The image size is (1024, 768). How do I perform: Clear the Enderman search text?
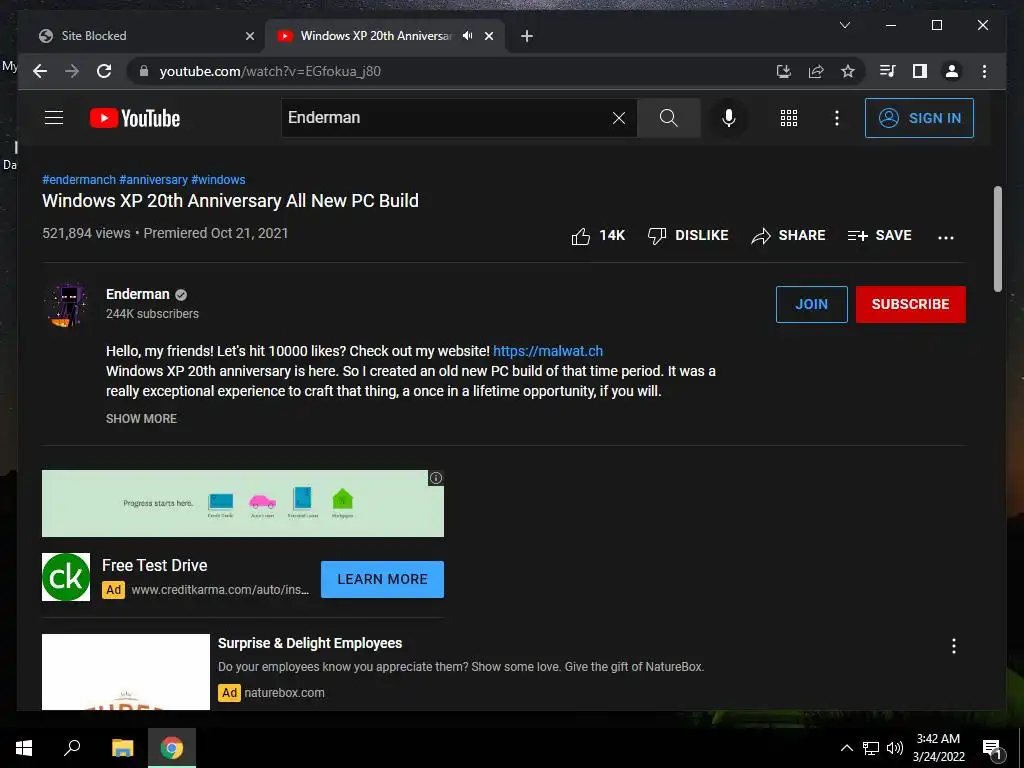click(x=618, y=118)
